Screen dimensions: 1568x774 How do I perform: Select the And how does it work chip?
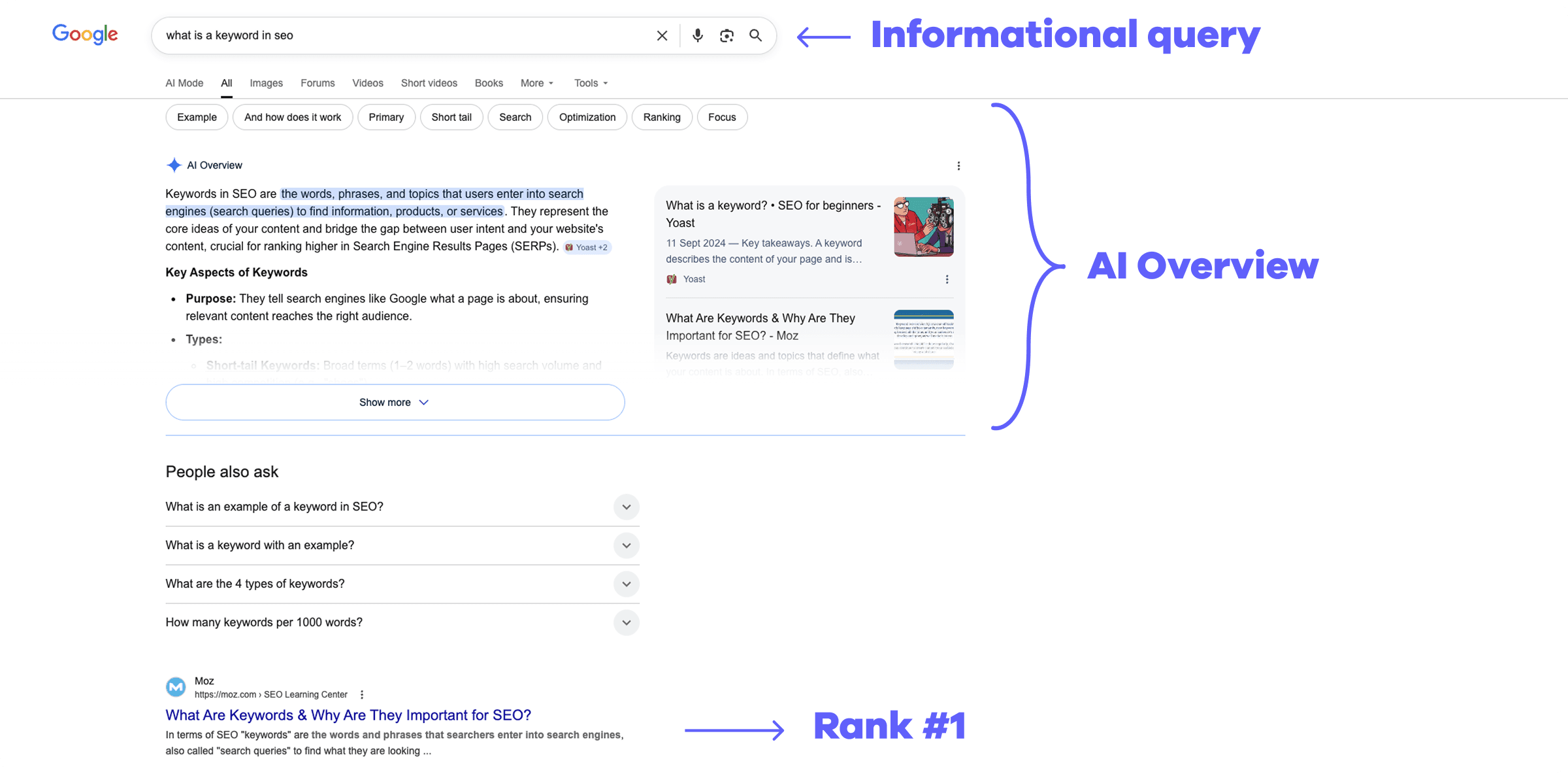click(293, 117)
